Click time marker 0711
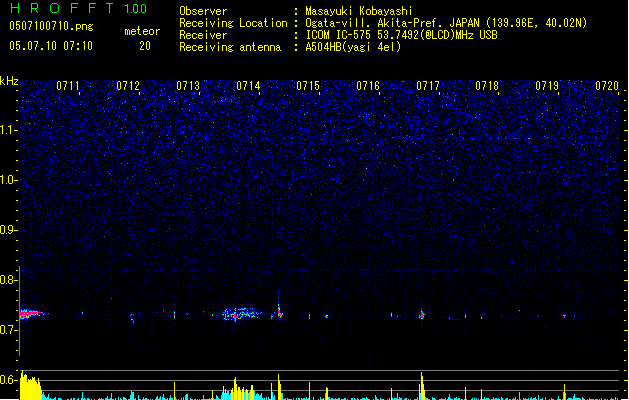Image resolution: width=629 pixels, height=400 pixels. click(x=68, y=86)
